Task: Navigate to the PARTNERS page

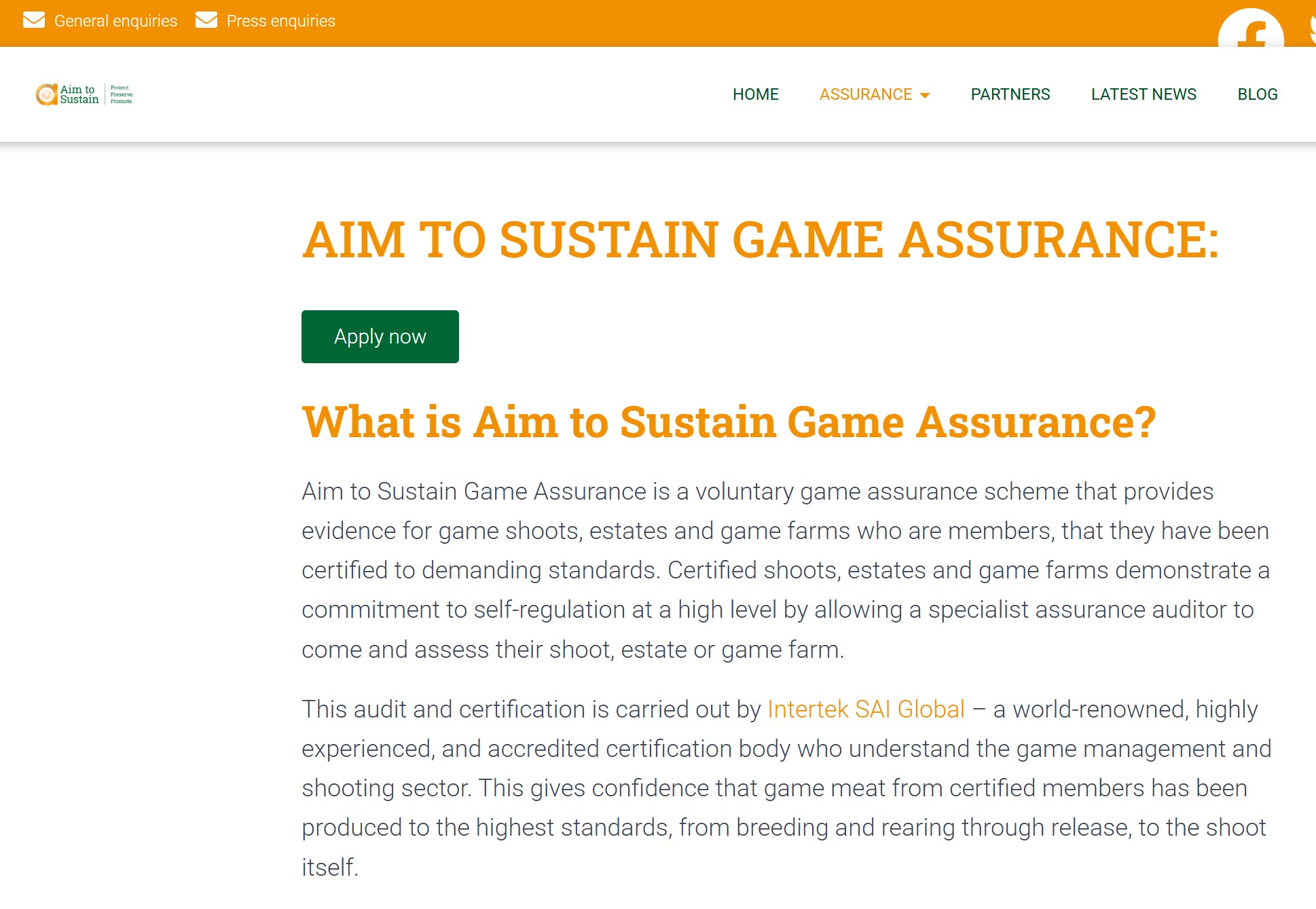Action: [x=1010, y=94]
